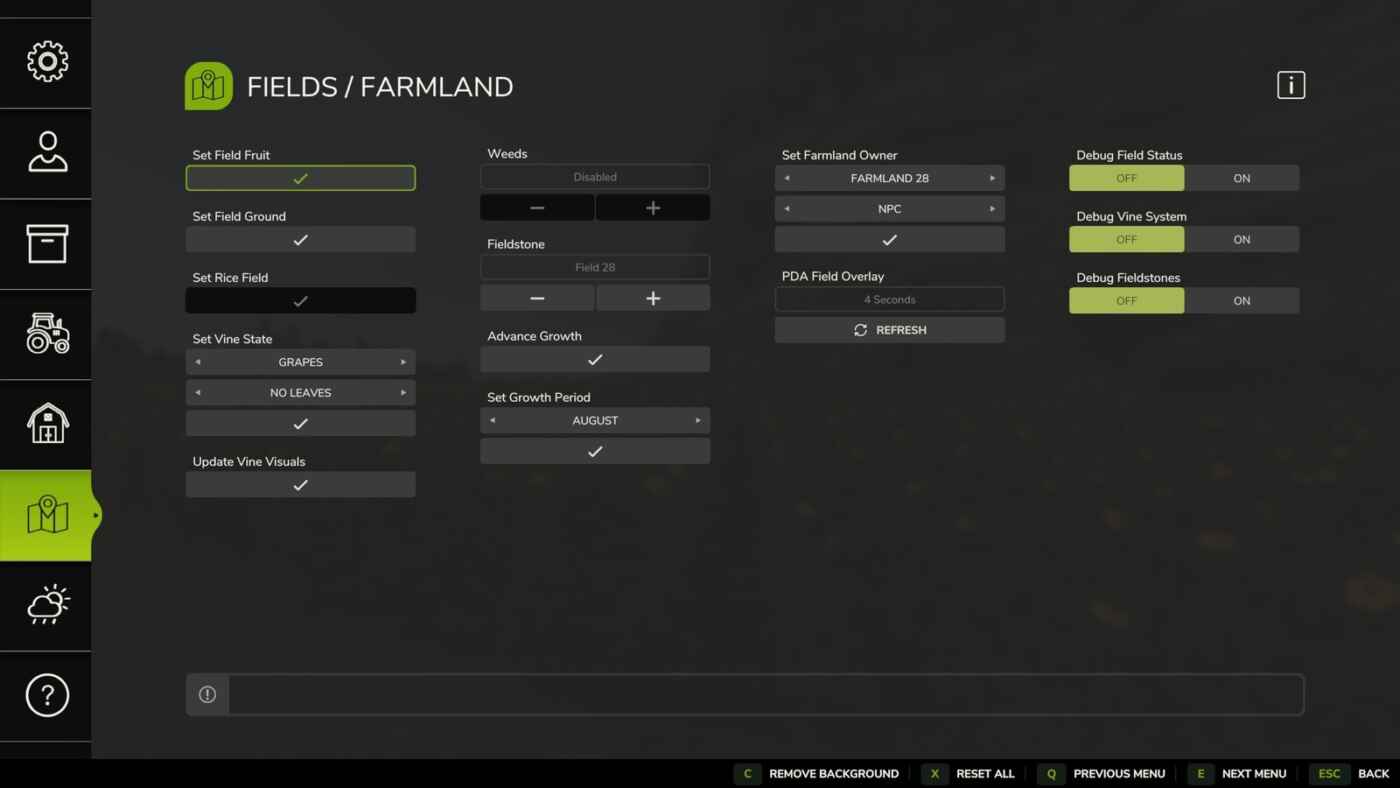Set Debug Vine System to OFF

pos(1127,240)
